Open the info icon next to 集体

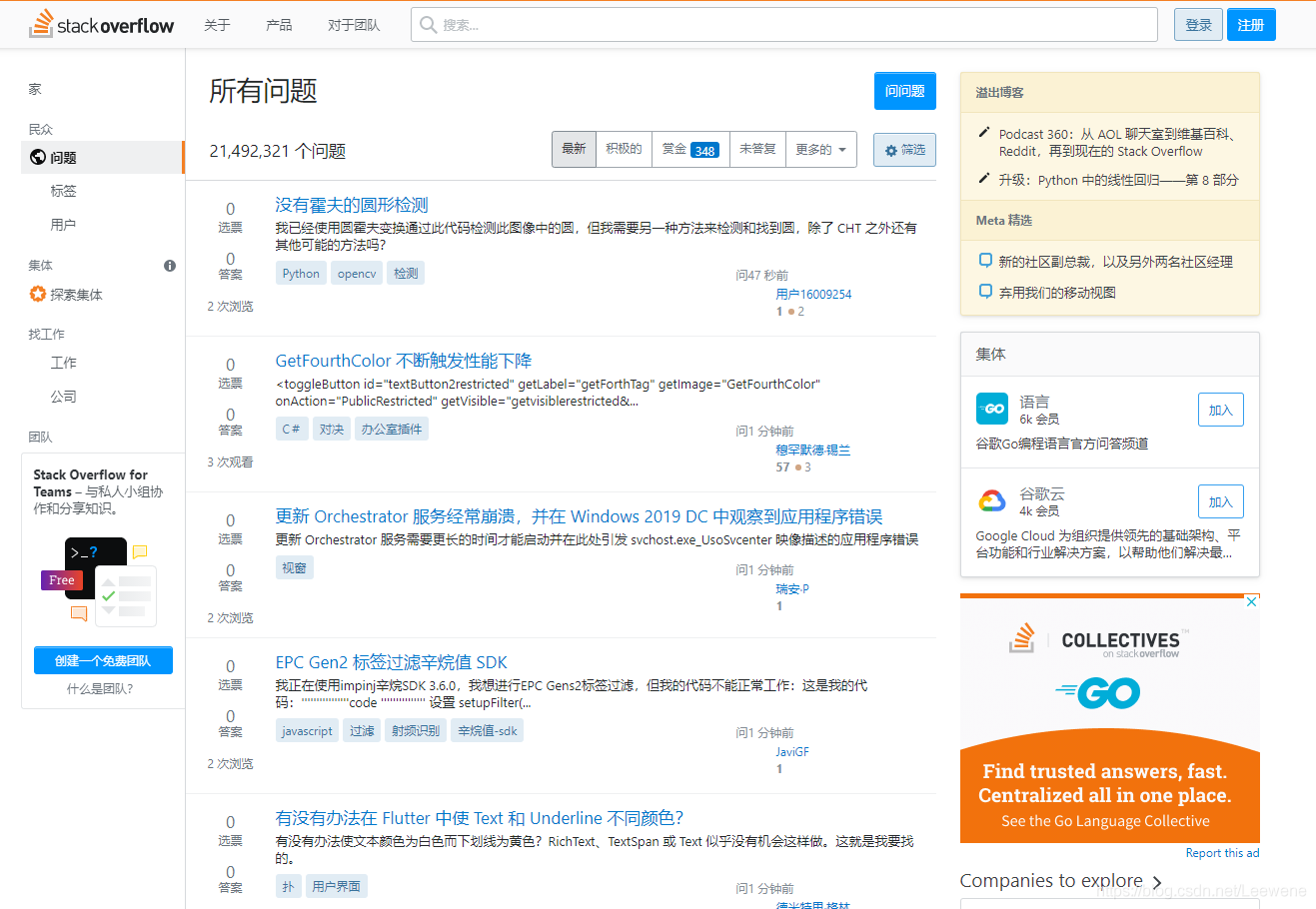pos(170,266)
